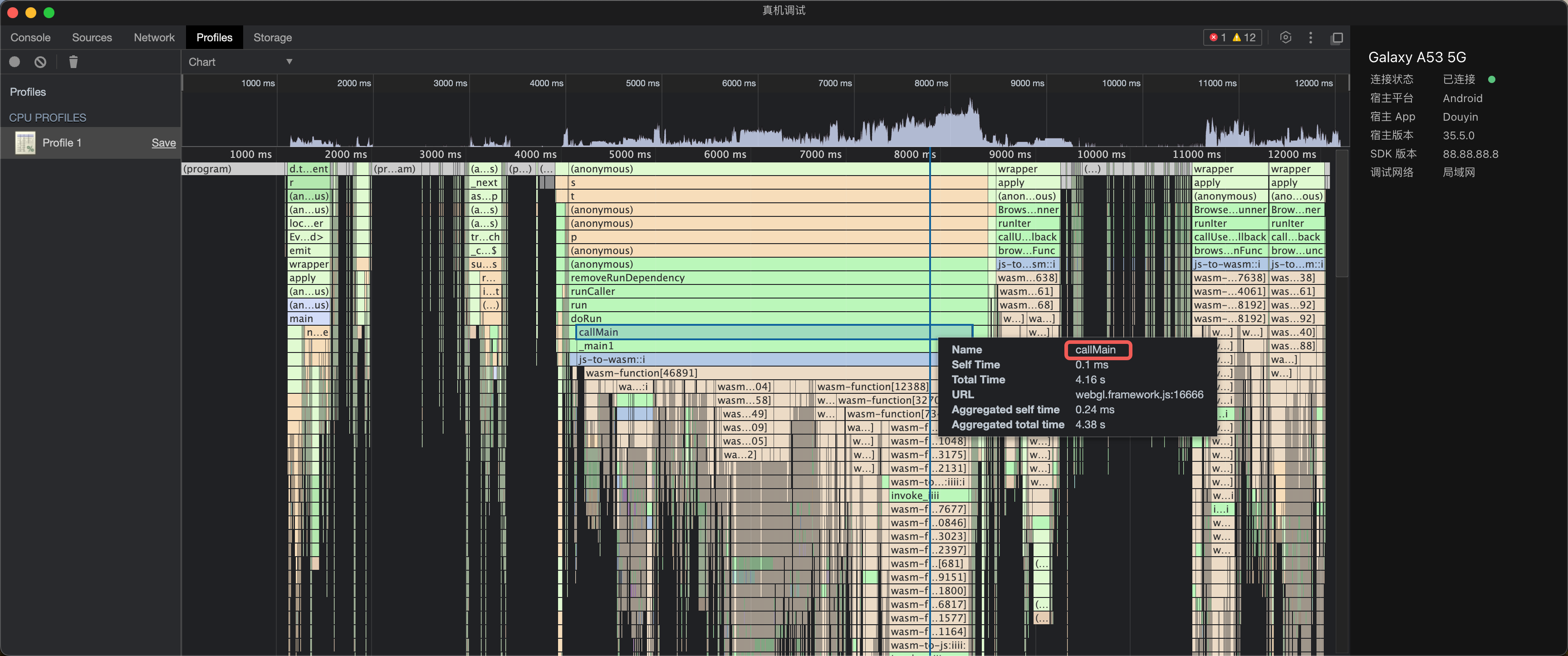This screenshot has width=1568, height=656.
Task: Click the main bar in left stack
Action: (x=309, y=318)
